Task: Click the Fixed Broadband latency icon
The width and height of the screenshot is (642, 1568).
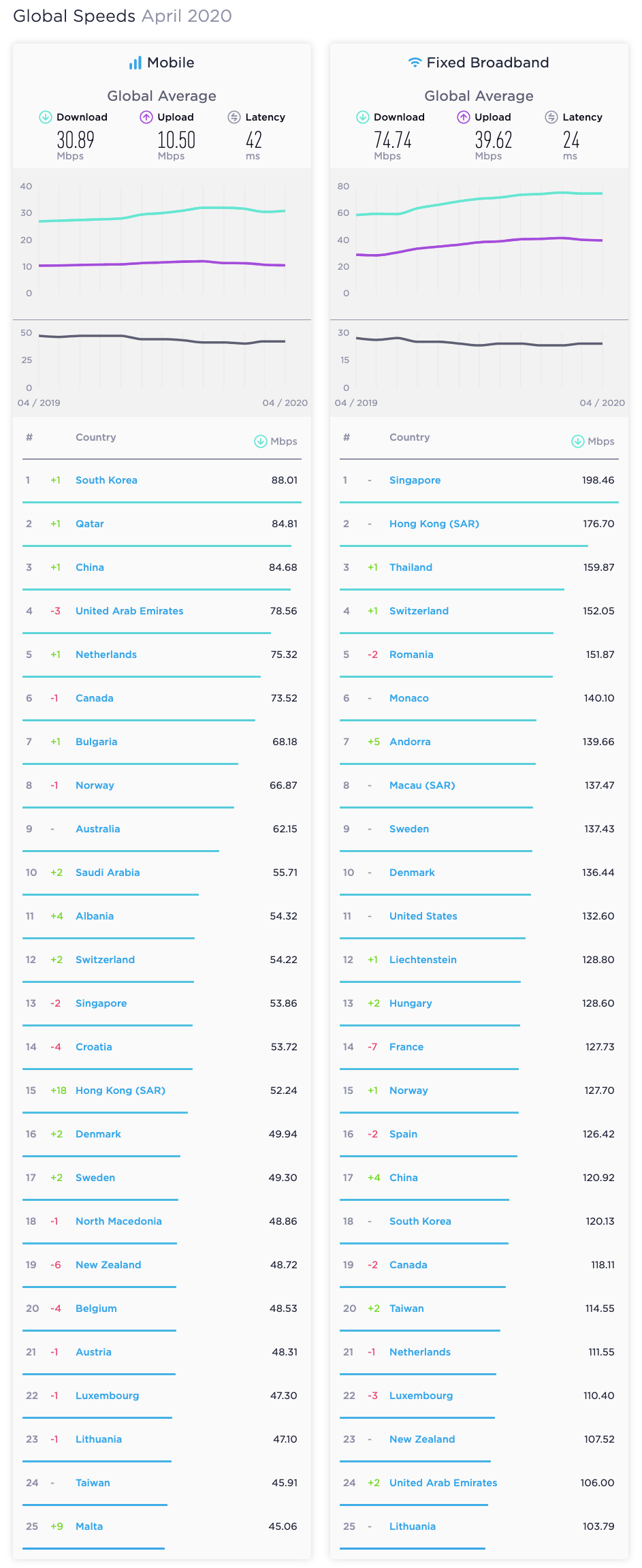Action: [x=551, y=117]
